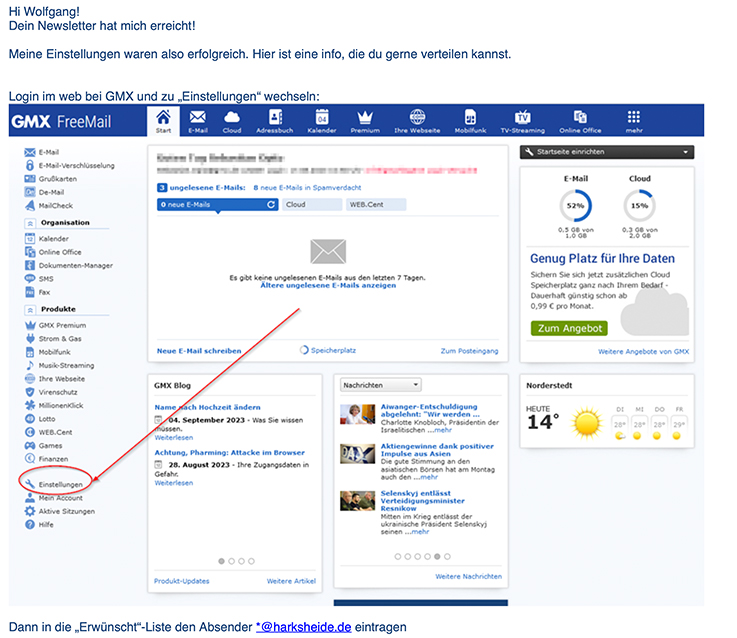Click 8 neue E-Mails in Spamverdacht link
This screenshot has width=737, height=638.
tap(307, 188)
